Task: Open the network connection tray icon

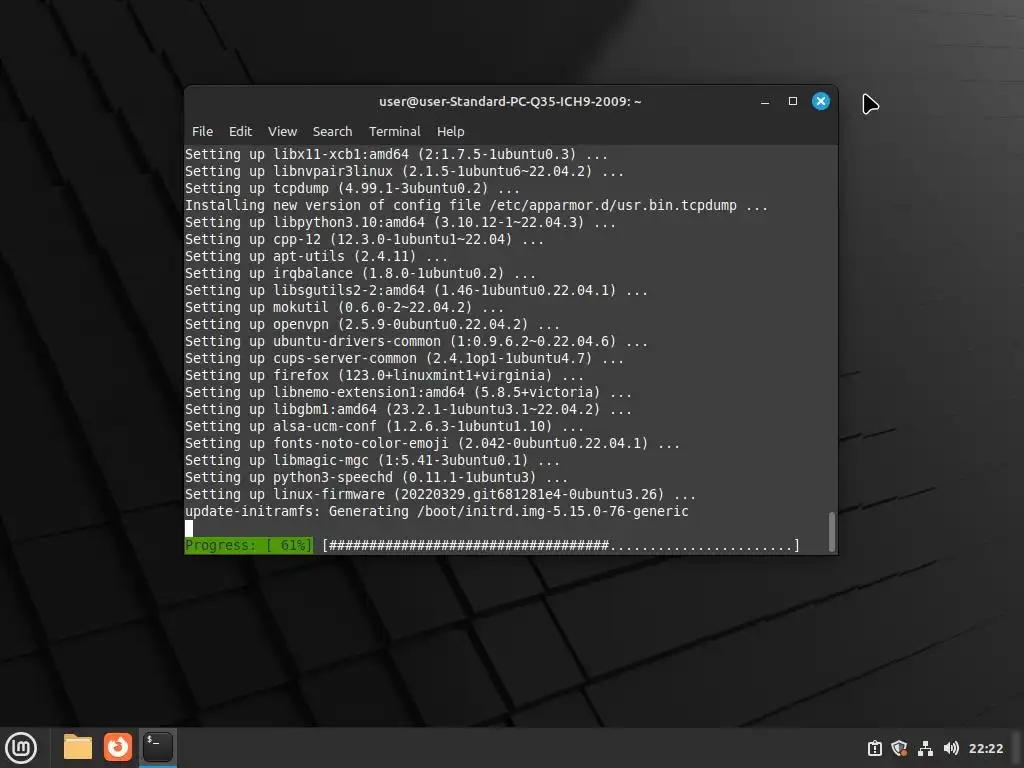Action: point(925,748)
